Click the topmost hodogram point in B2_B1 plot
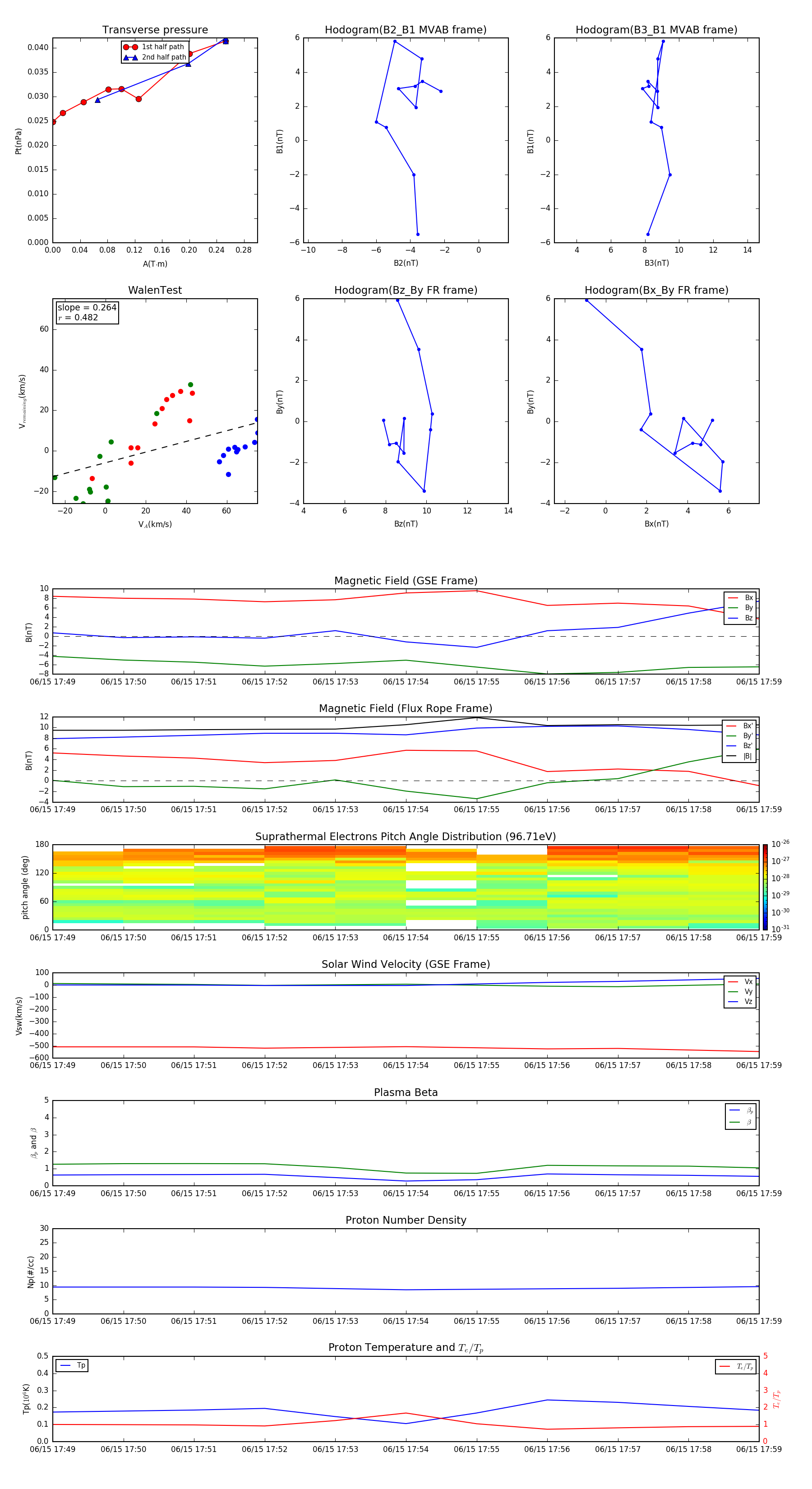Screen dimensions: 812x1489 tap(395, 41)
